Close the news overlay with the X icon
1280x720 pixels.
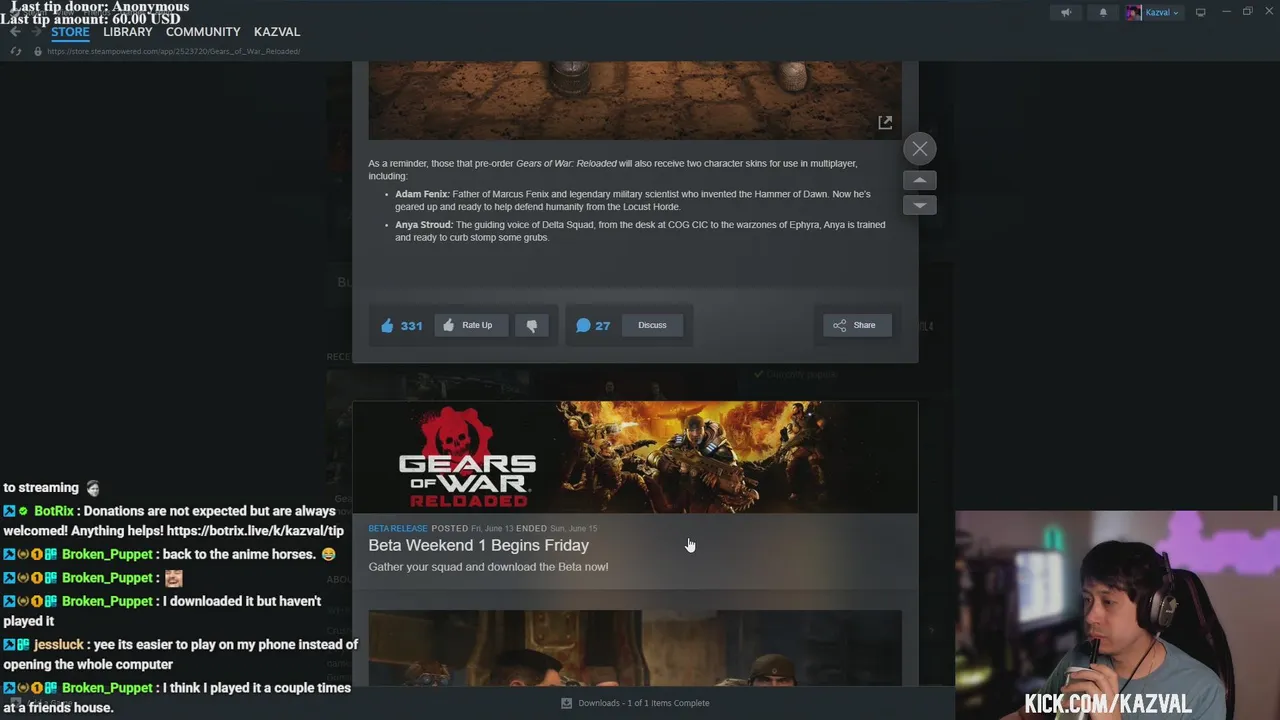point(919,149)
